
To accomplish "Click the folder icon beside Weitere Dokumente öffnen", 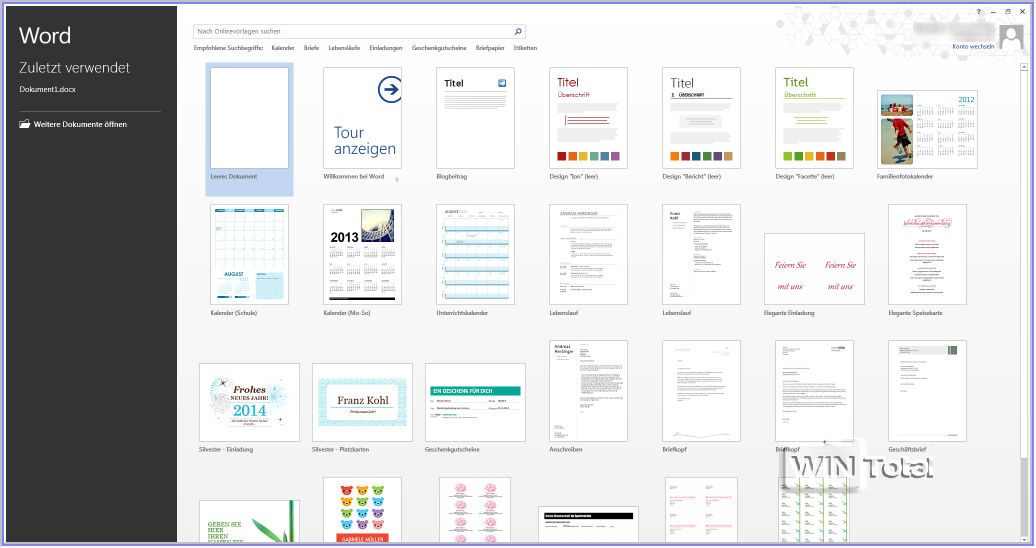I will 24,124.
